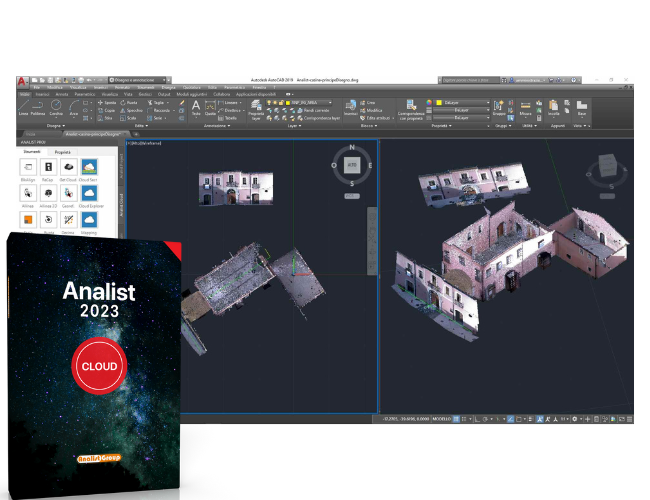Viewport: 650px width, 500px height.
Task: Click the Testo text annotation tool
Action: [x=196, y=107]
